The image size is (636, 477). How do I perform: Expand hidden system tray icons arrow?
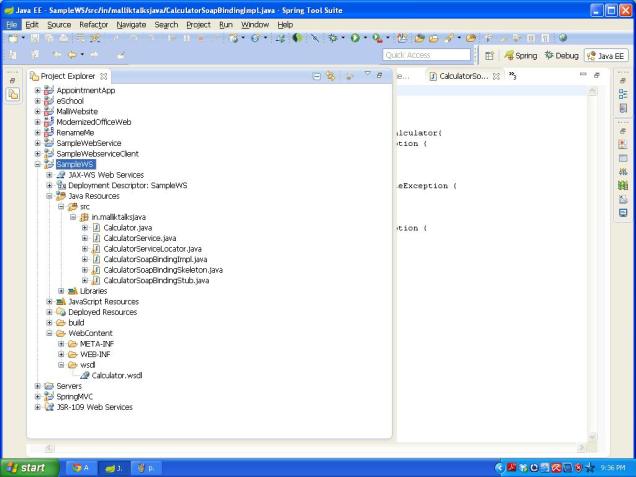[499, 468]
